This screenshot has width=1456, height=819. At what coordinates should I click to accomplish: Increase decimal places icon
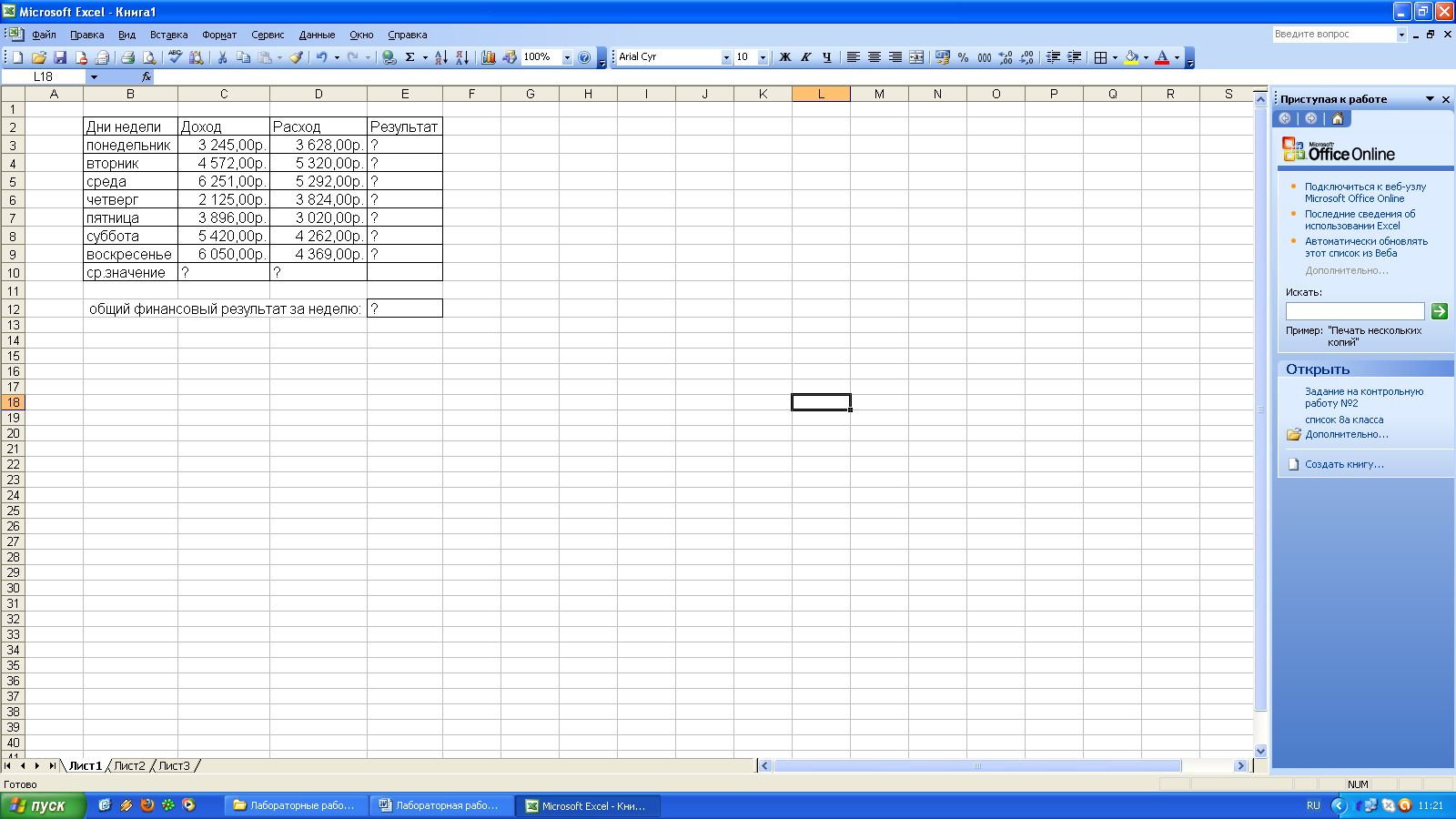1006,57
